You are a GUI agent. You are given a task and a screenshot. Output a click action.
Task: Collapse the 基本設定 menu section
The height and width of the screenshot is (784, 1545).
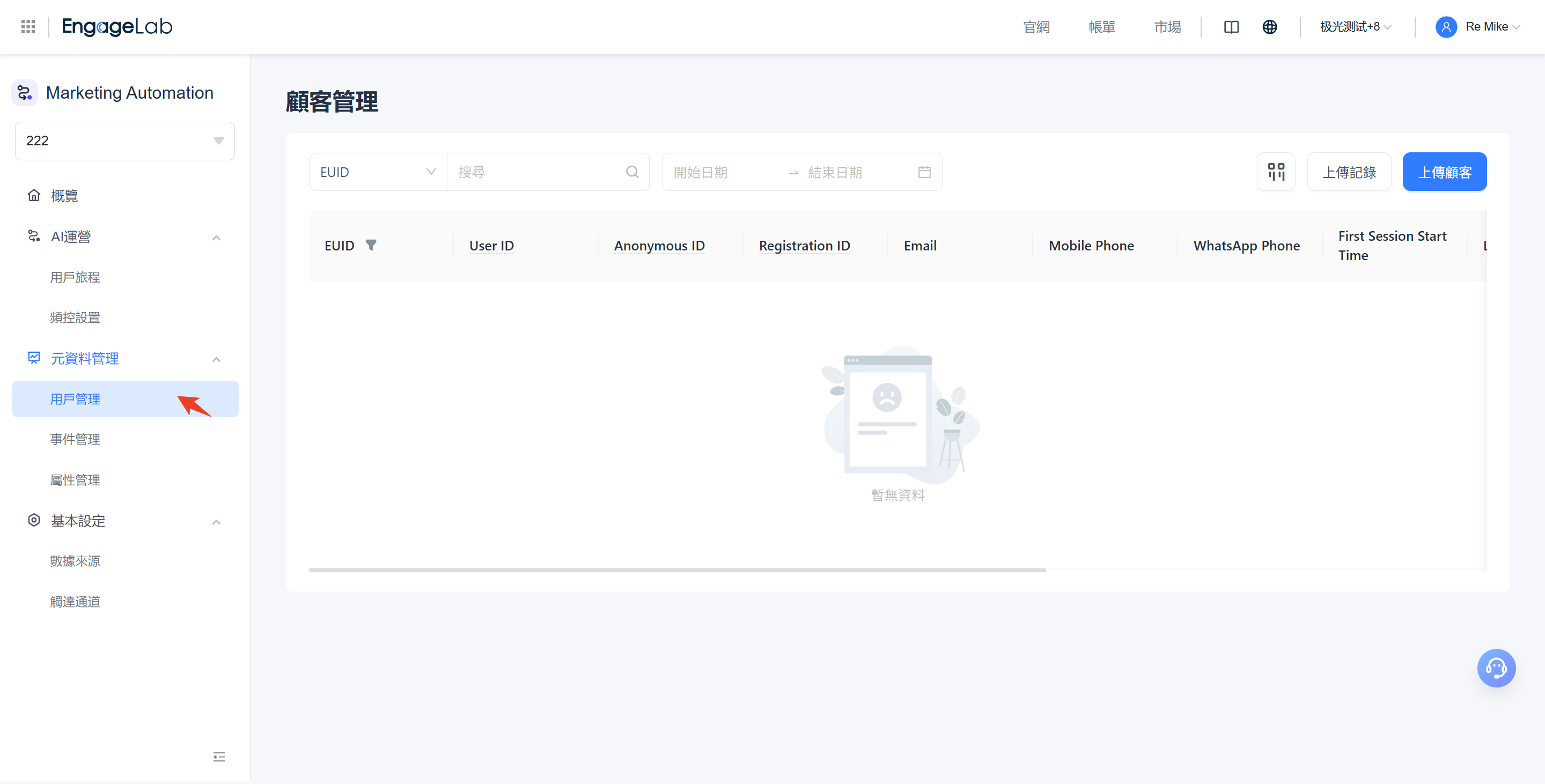[x=217, y=521]
